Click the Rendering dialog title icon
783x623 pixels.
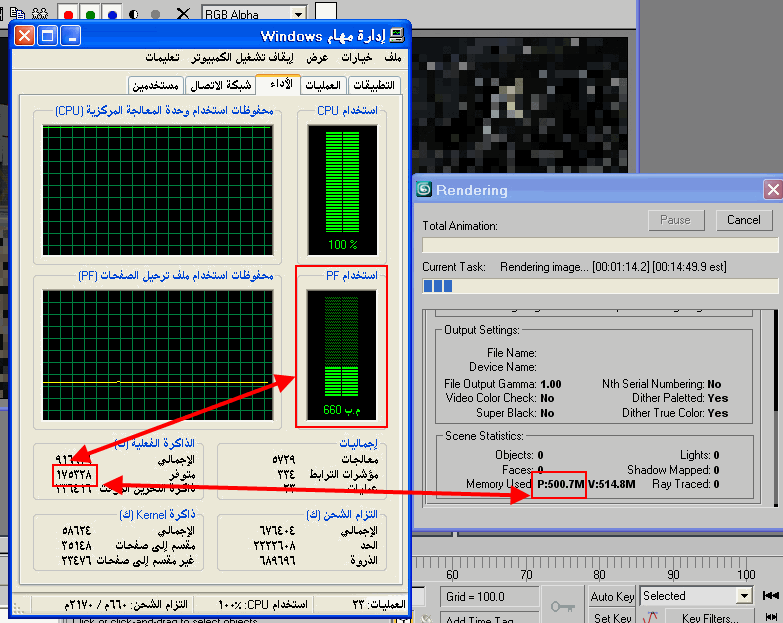(x=424, y=189)
